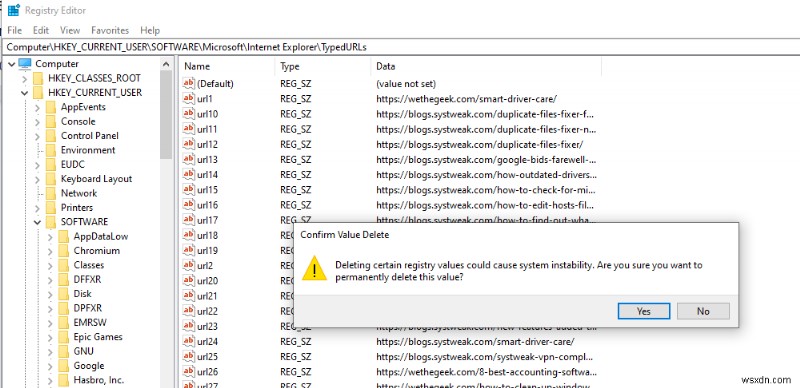Click the string value icon for (Default)
800x388 pixels.
(189, 83)
